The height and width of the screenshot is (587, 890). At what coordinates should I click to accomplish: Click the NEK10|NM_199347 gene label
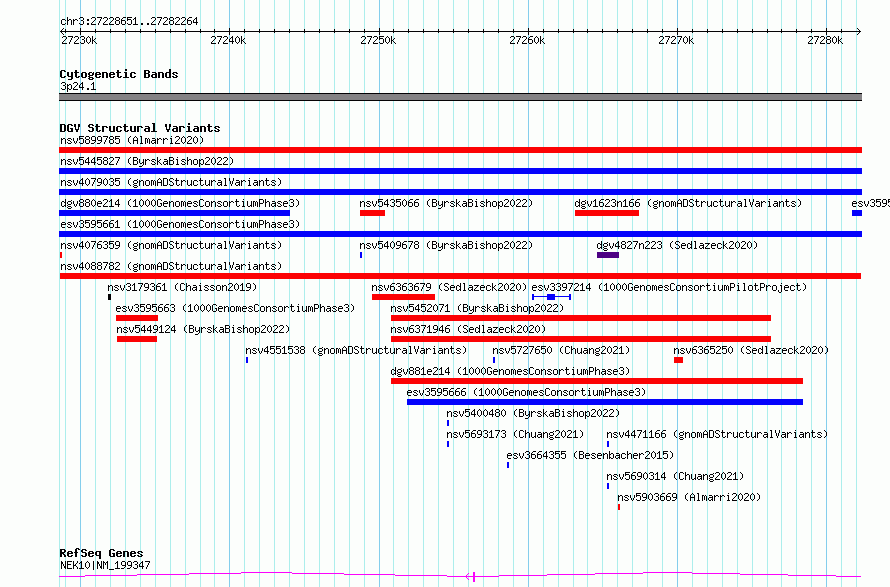pyautogui.click(x=105, y=565)
